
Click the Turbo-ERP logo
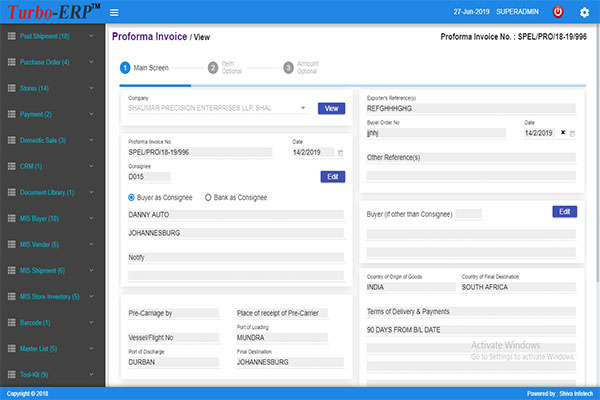[54, 12]
